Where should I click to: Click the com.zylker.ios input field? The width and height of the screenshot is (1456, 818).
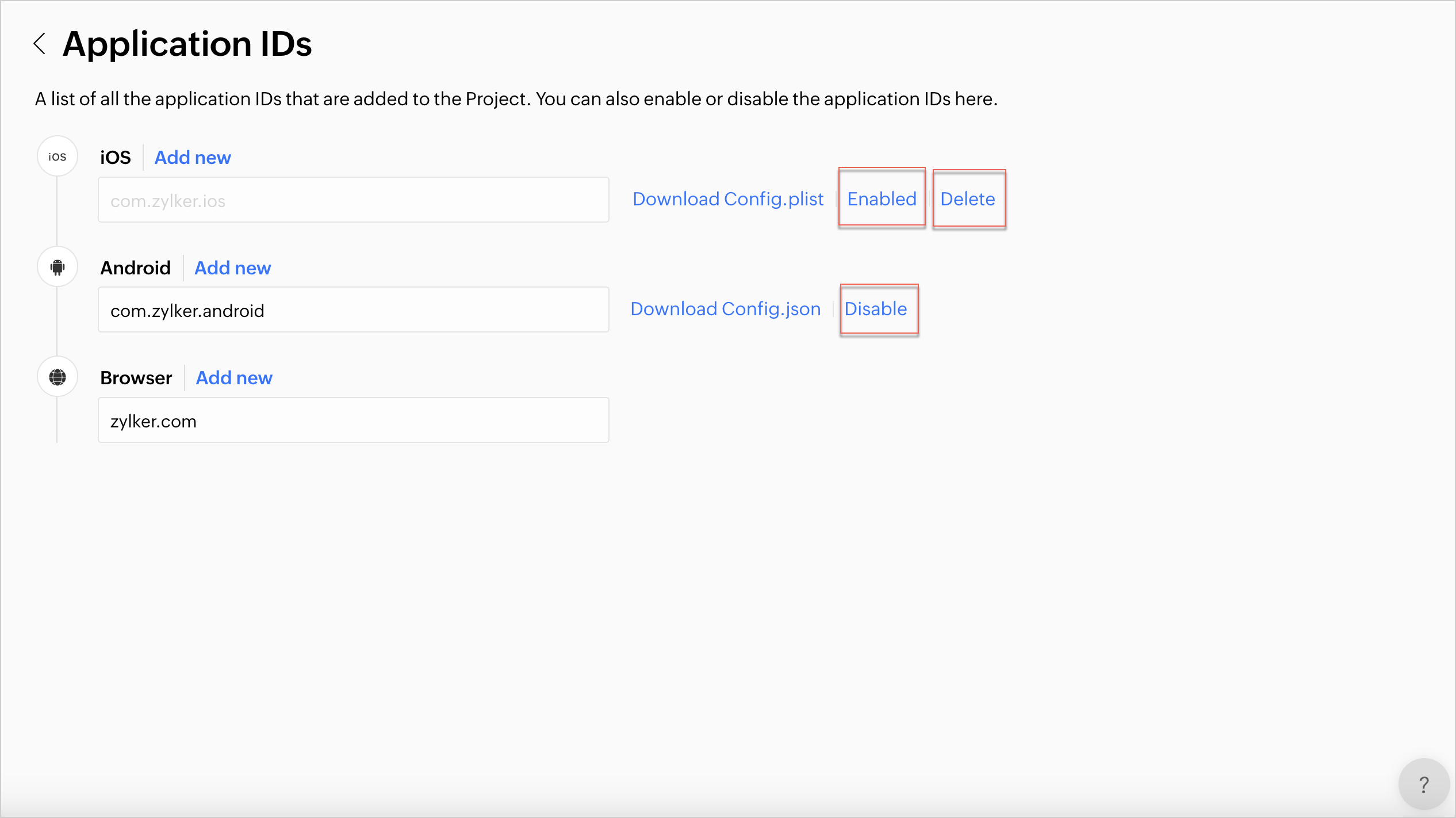pos(353,200)
